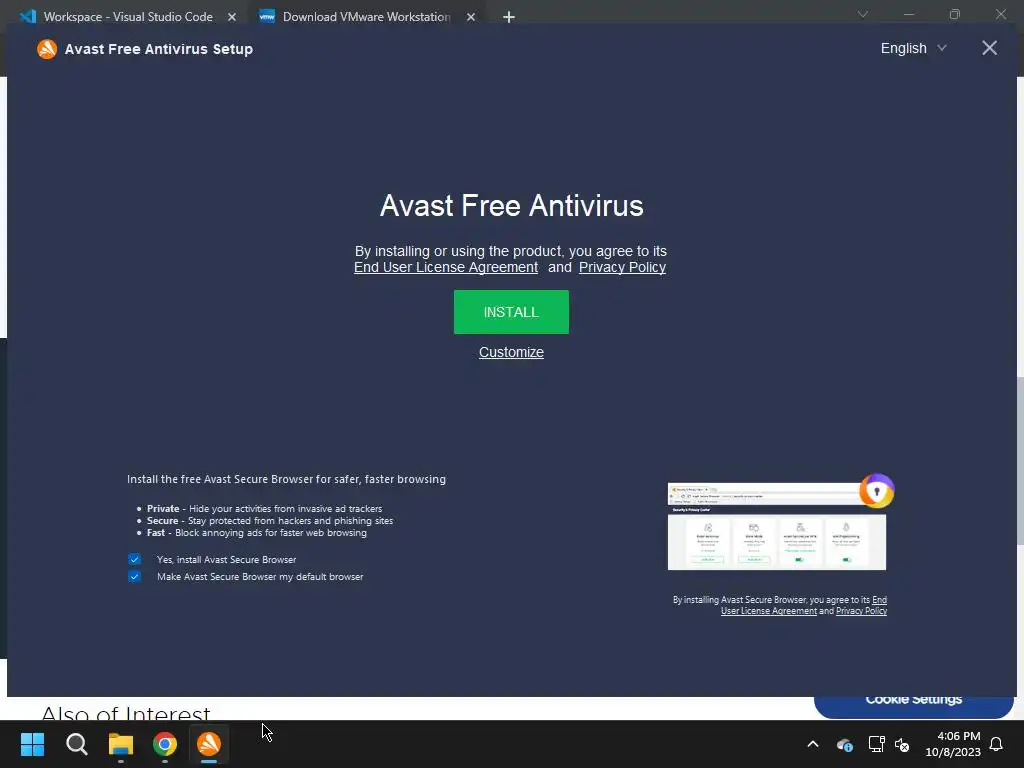Click the Secure Browser logo badge icon
The image size is (1024, 768).
click(876, 491)
